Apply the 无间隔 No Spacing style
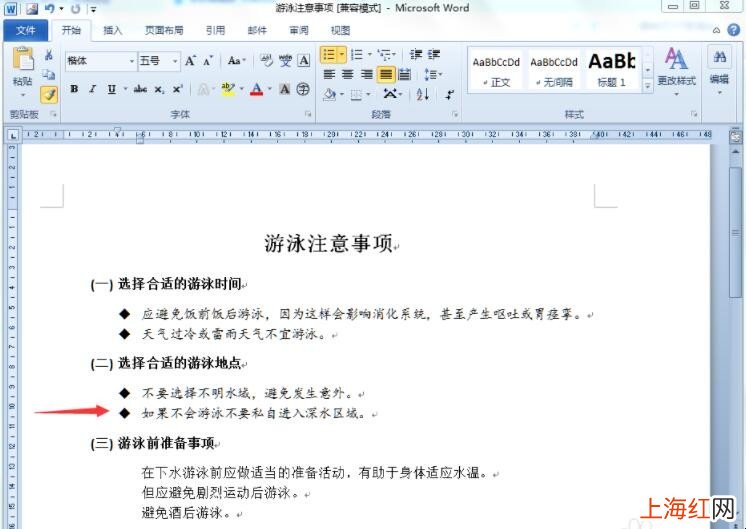This screenshot has height=529, width=746. point(554,71)
